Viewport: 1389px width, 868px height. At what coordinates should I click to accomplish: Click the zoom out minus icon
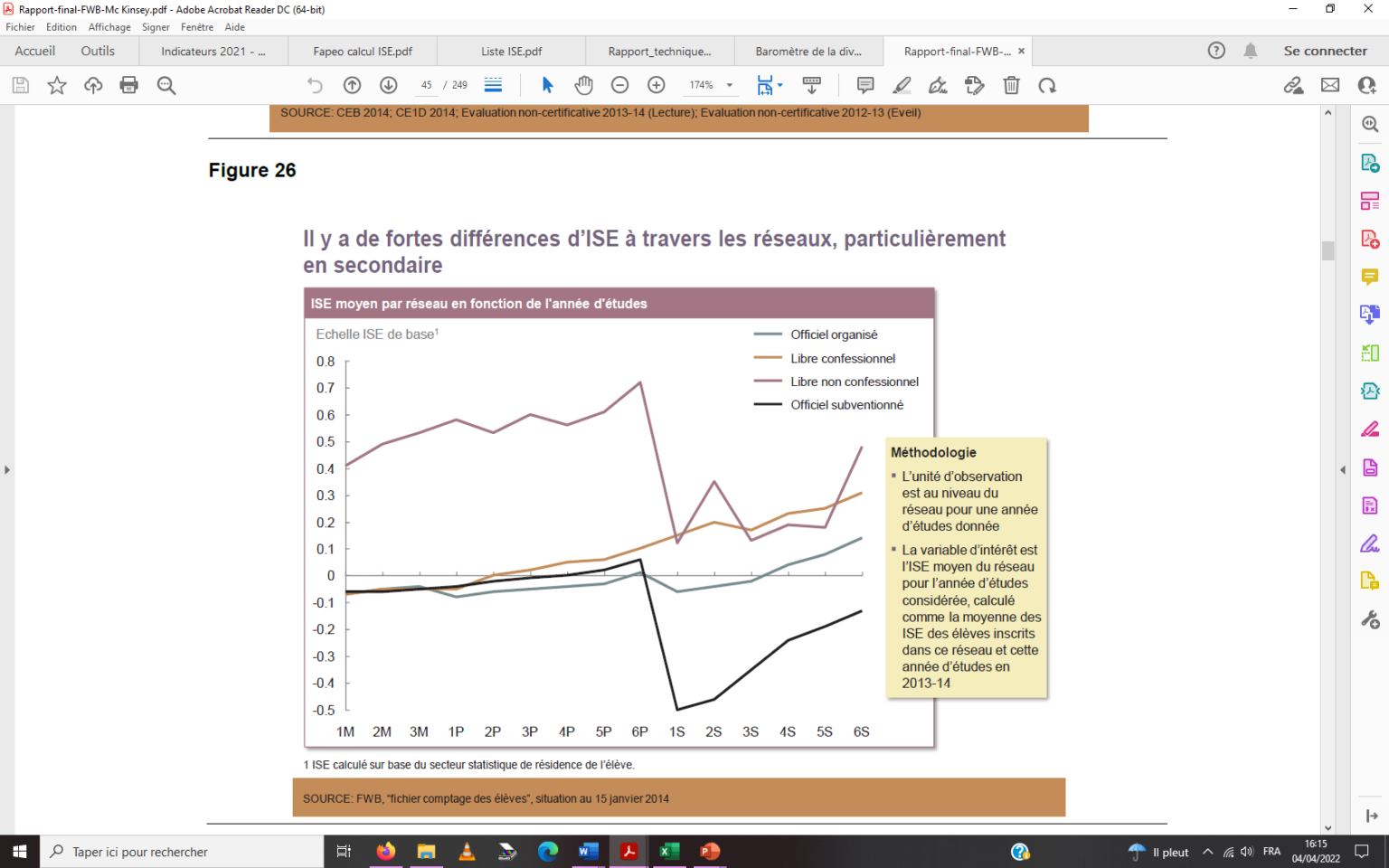[x=620, y=85]
